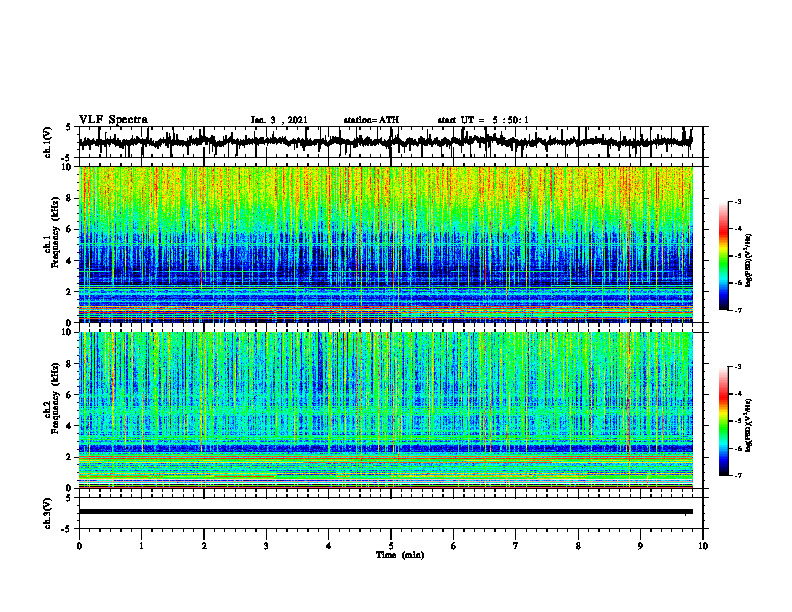Click the ch.1 frequency tick label '6'
Image resolution: width=792 pixels, height=612 pixels.
point(69,229)
